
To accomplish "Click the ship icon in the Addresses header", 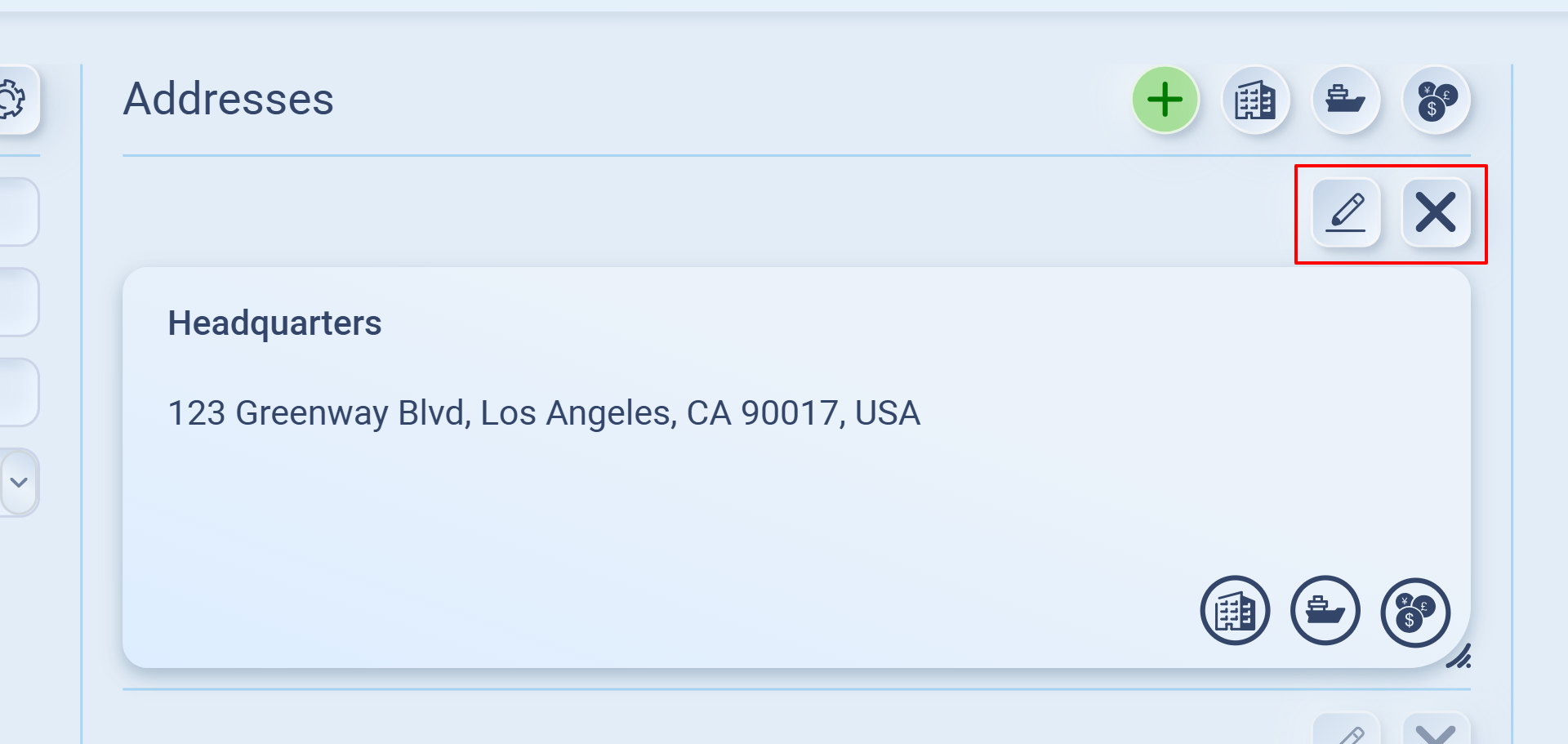I will (x=1346, y=100).
